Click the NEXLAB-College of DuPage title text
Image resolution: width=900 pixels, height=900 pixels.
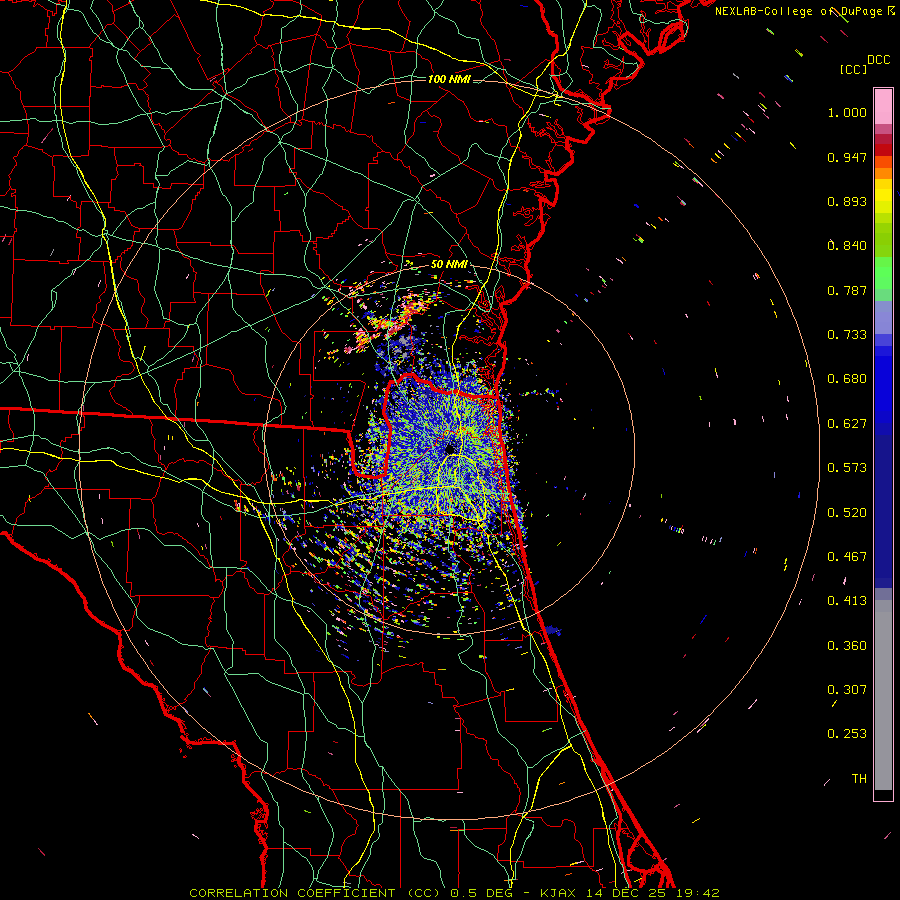click(x=804, y=11)
